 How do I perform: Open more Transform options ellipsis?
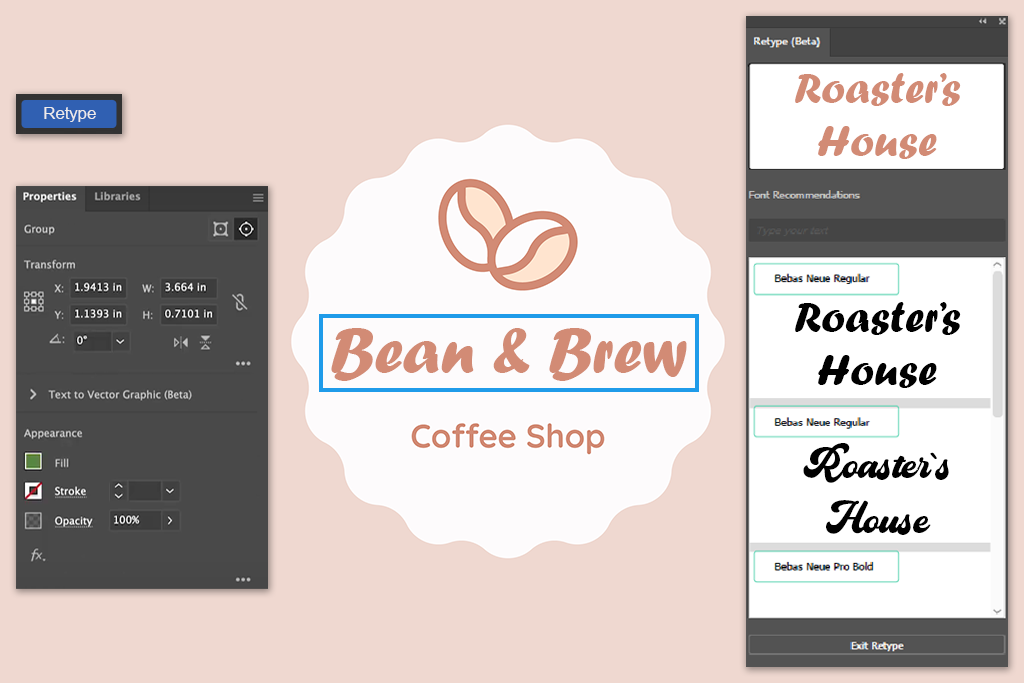click(x=243, y=363)
